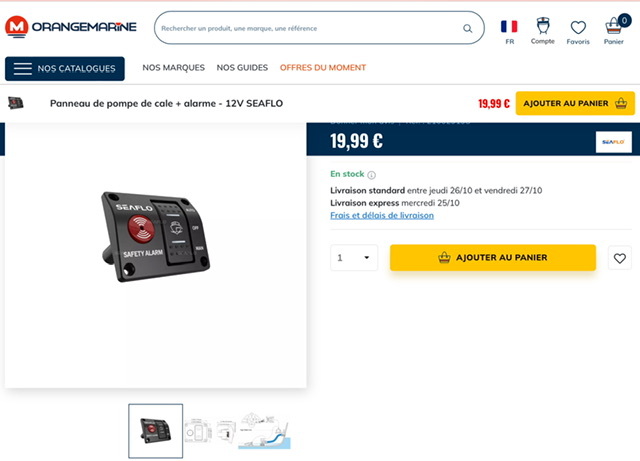Click the Frais et délais de livraison link
Screen dimensions: 640x461
(x=382, y=215)
